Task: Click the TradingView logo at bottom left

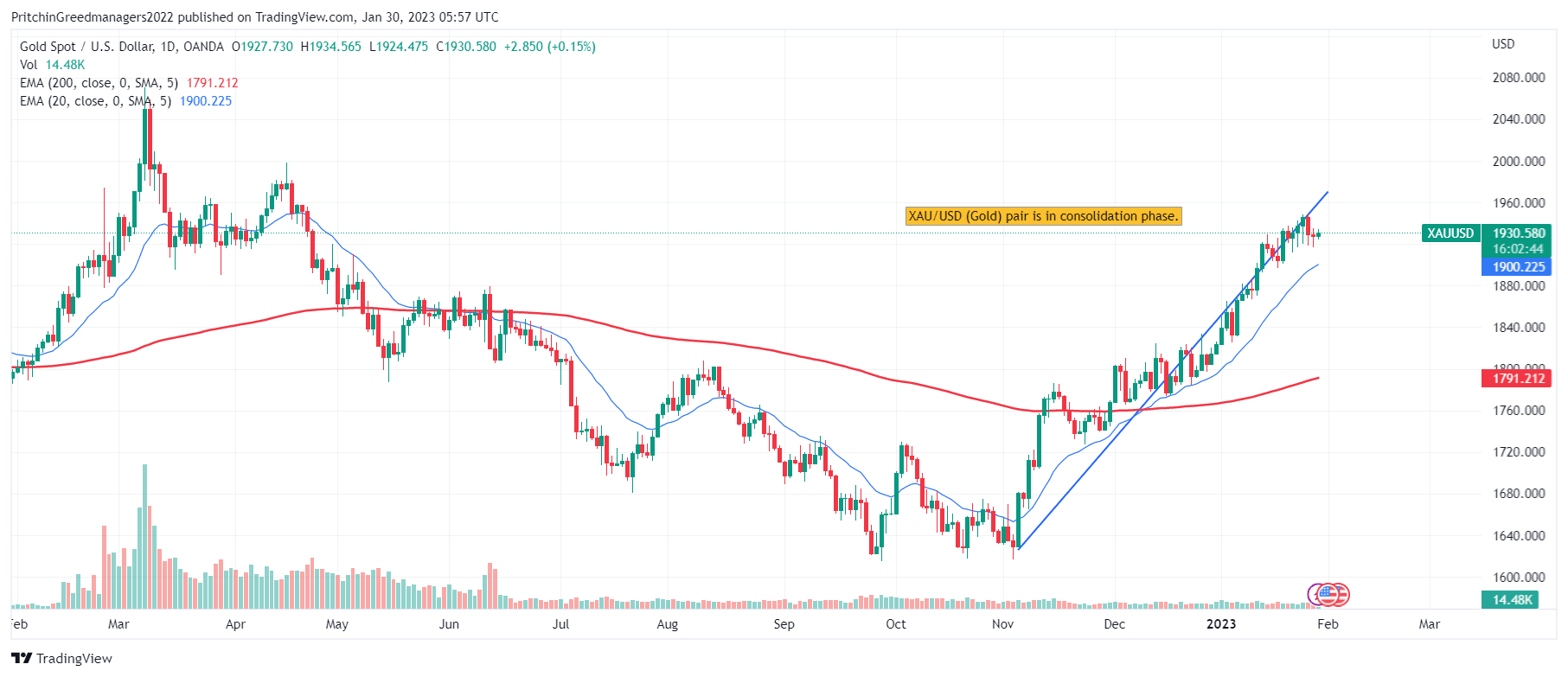Action: [x=62, y=658]
